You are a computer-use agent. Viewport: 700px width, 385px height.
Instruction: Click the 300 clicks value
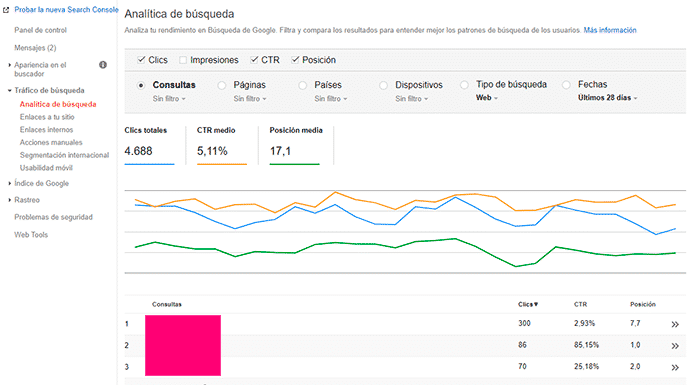(x=524, y=323)
